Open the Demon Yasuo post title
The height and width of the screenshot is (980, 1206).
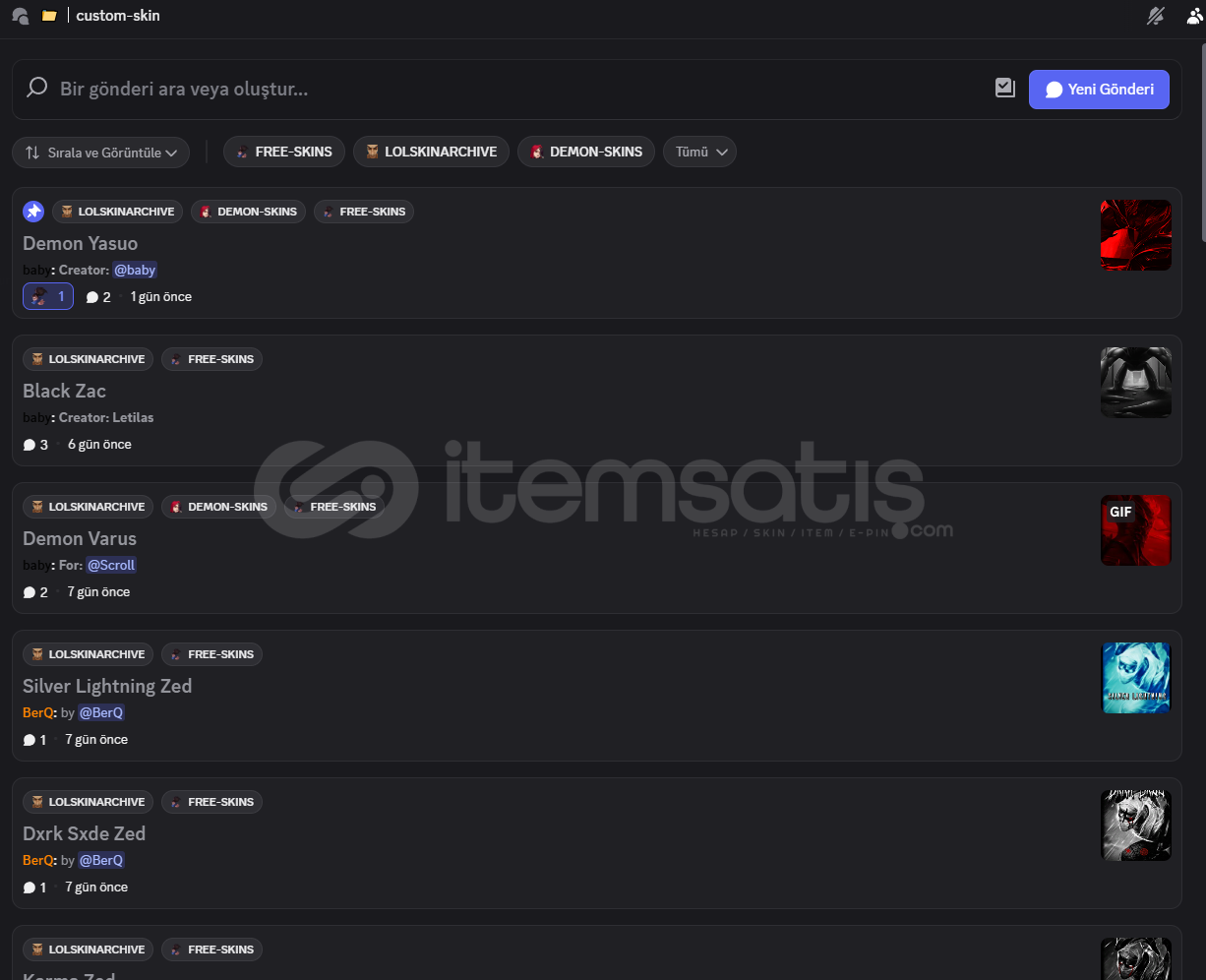tap(81, 243)
